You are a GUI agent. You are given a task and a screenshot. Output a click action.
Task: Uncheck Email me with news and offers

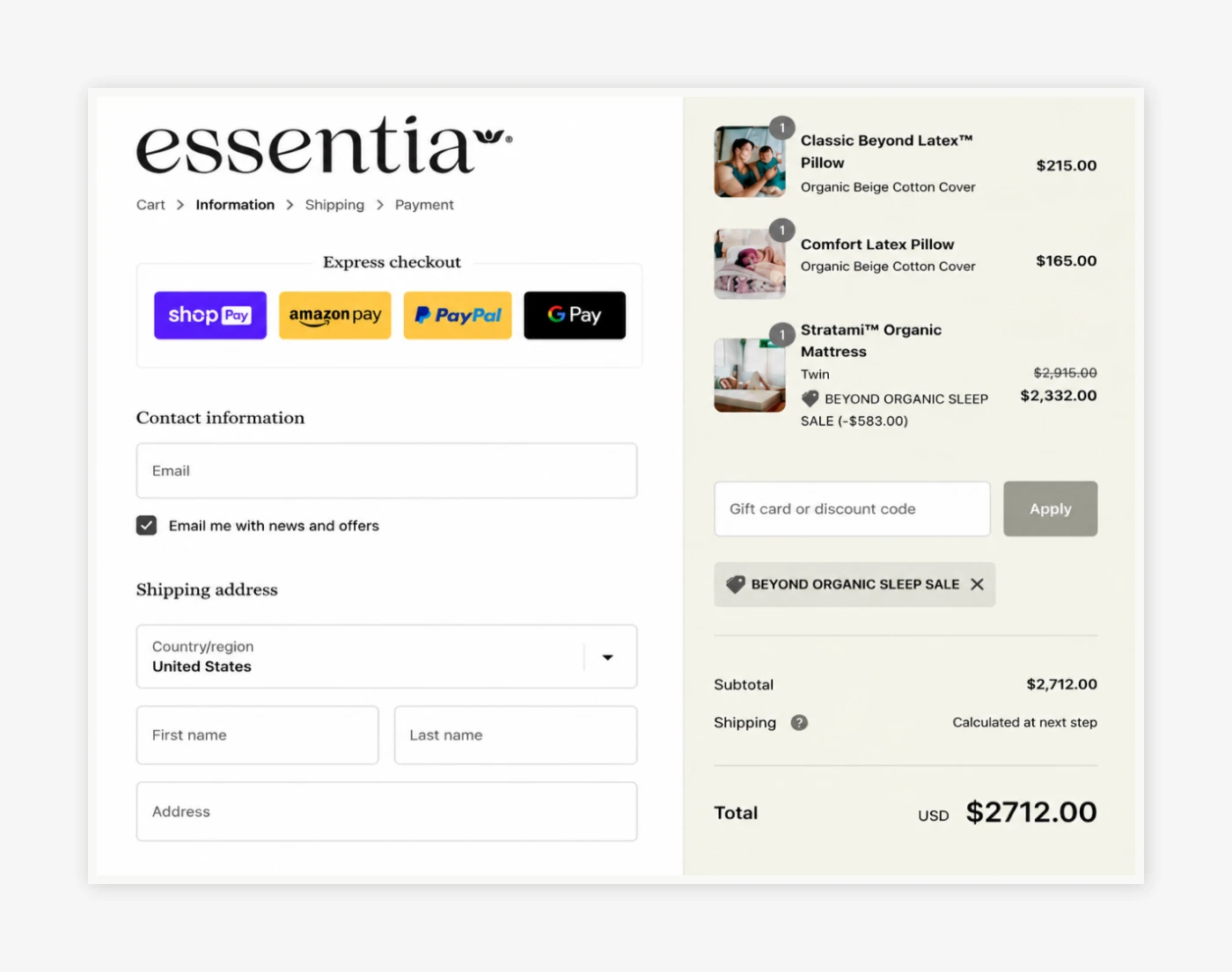click(147, 525)
